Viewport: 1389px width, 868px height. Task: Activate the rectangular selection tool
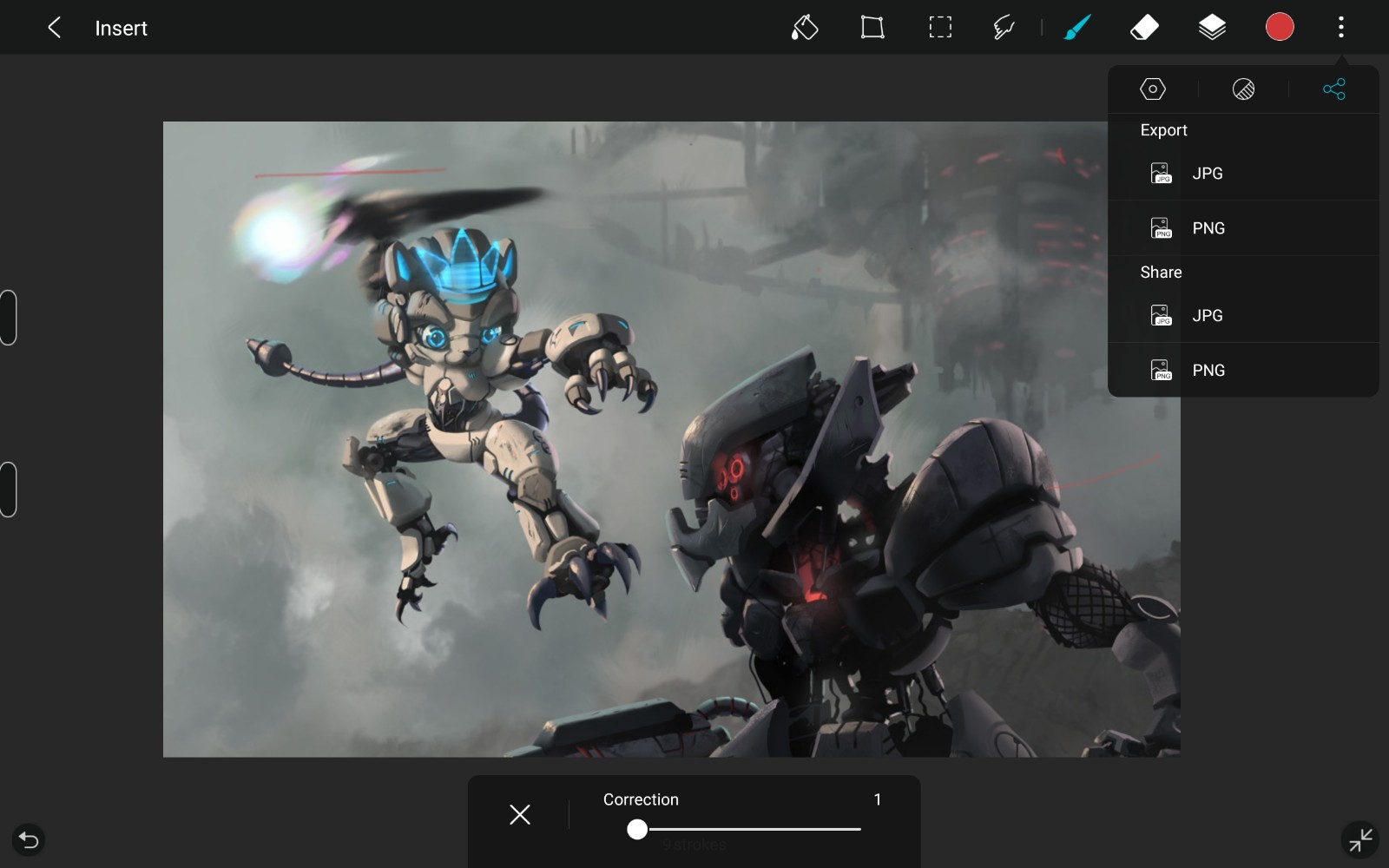click(939, 28)
